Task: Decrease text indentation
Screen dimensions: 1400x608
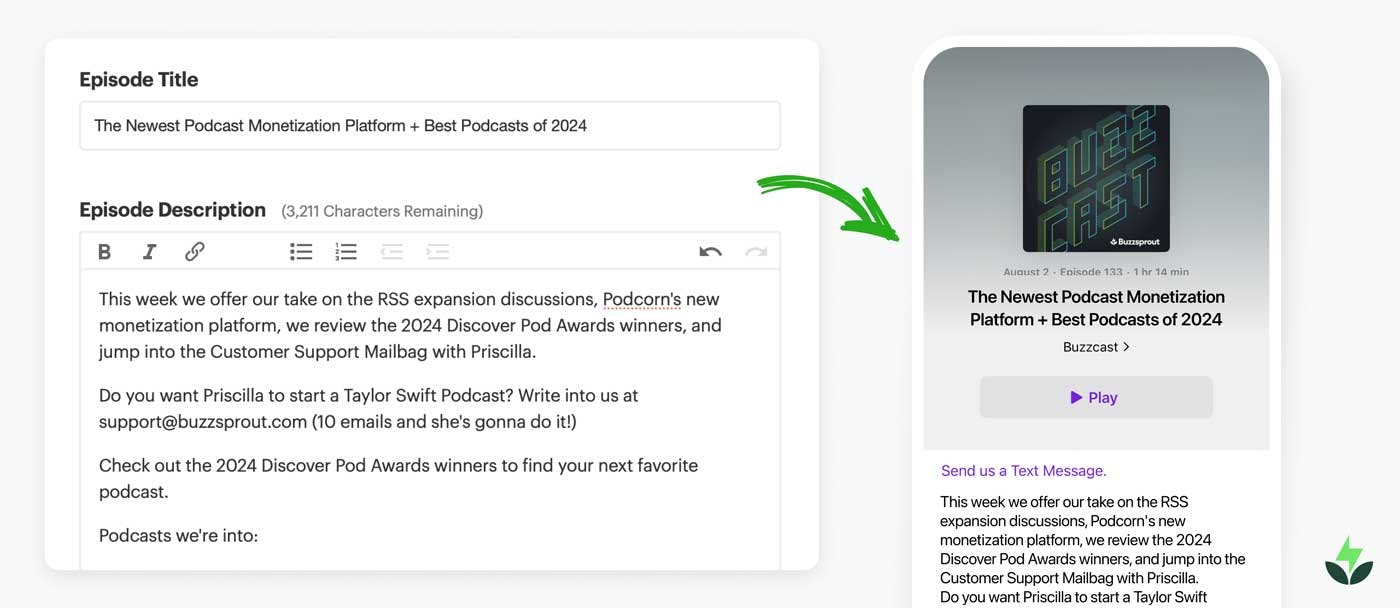Action: pyautogui.click(x=391, y=251)
